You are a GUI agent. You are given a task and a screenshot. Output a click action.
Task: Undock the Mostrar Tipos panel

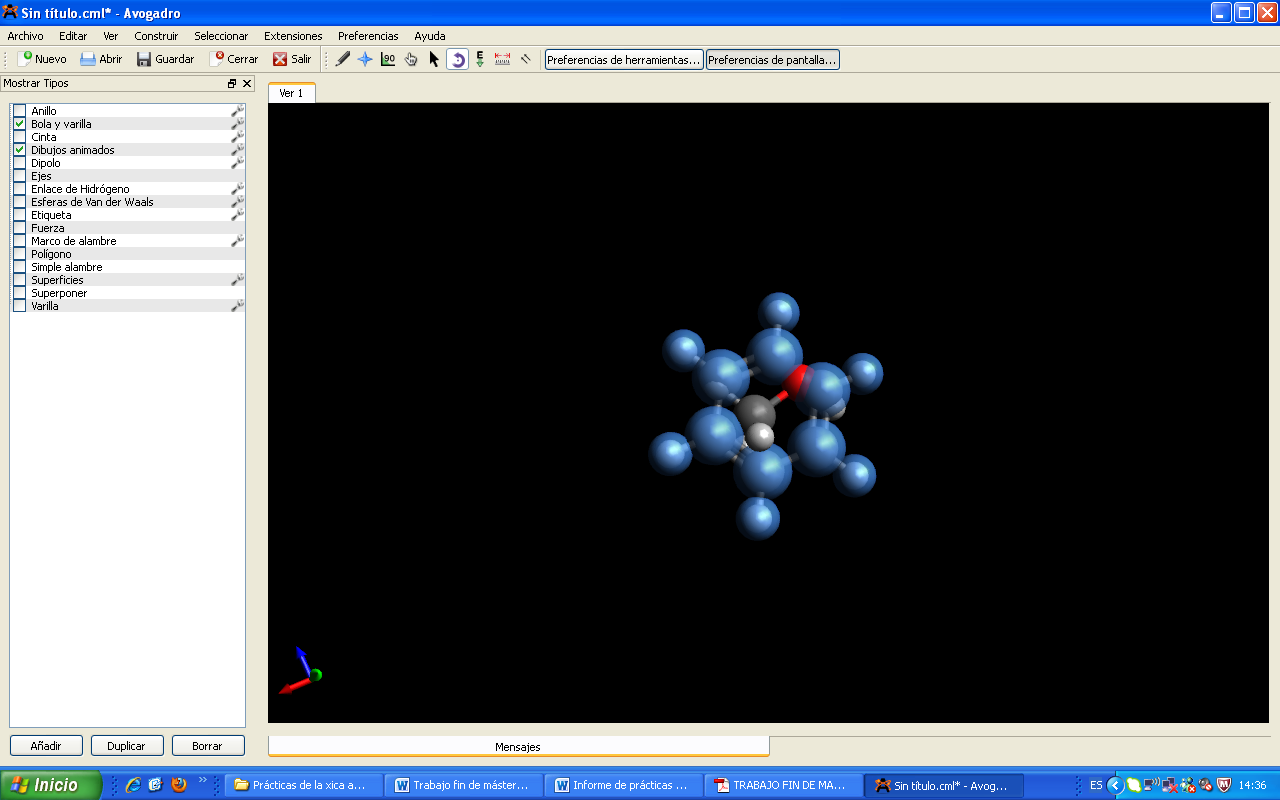point(232,84)
